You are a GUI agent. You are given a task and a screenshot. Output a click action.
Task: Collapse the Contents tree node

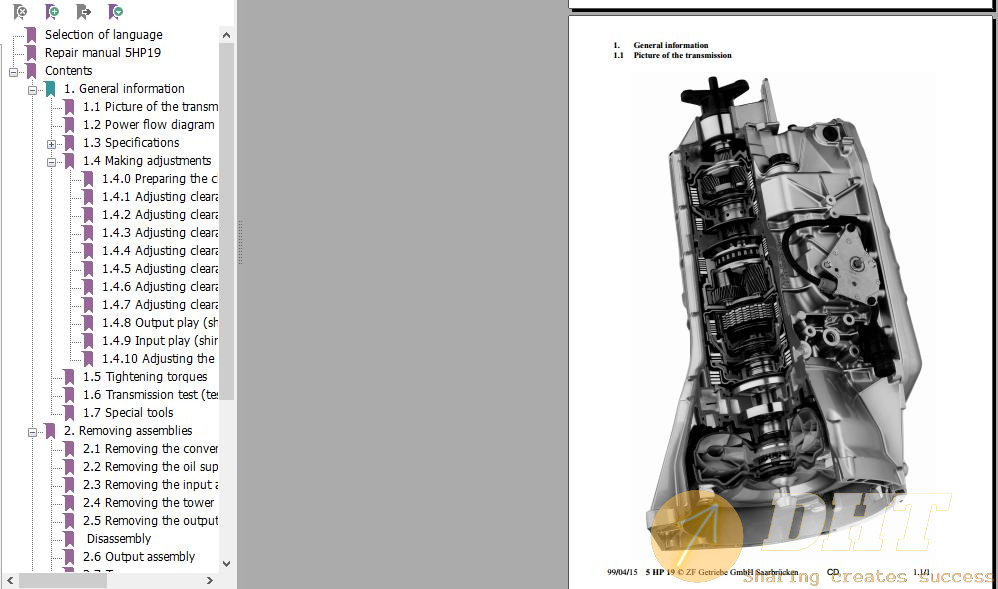click(13, 71)
